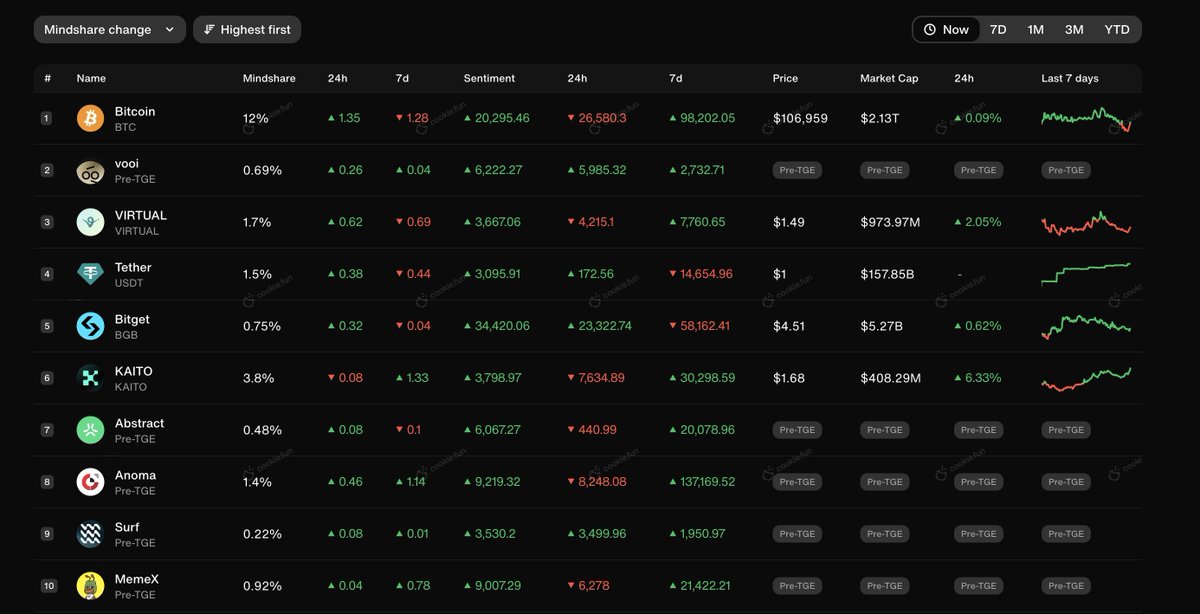Click Anoma 7d sentiment 137,169.52
The image size is (1200, 614).
click(702, 482)
